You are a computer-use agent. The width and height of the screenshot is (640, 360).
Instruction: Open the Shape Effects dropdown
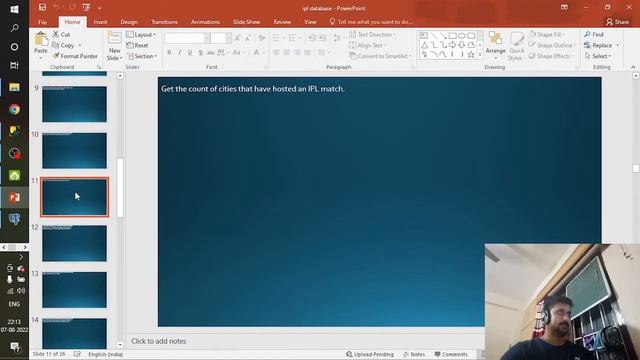pyautogui.click(x=551, y=56)
